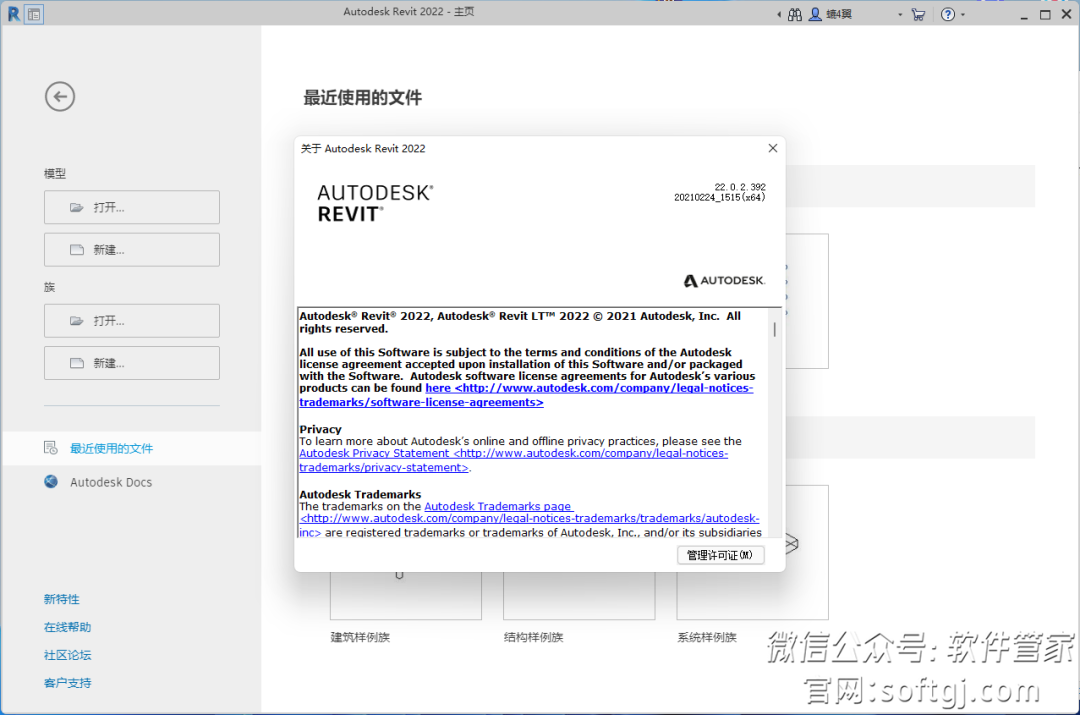Click the 管理许可证 button
This screenshot has height=715, width=1080.
(720, 555)
